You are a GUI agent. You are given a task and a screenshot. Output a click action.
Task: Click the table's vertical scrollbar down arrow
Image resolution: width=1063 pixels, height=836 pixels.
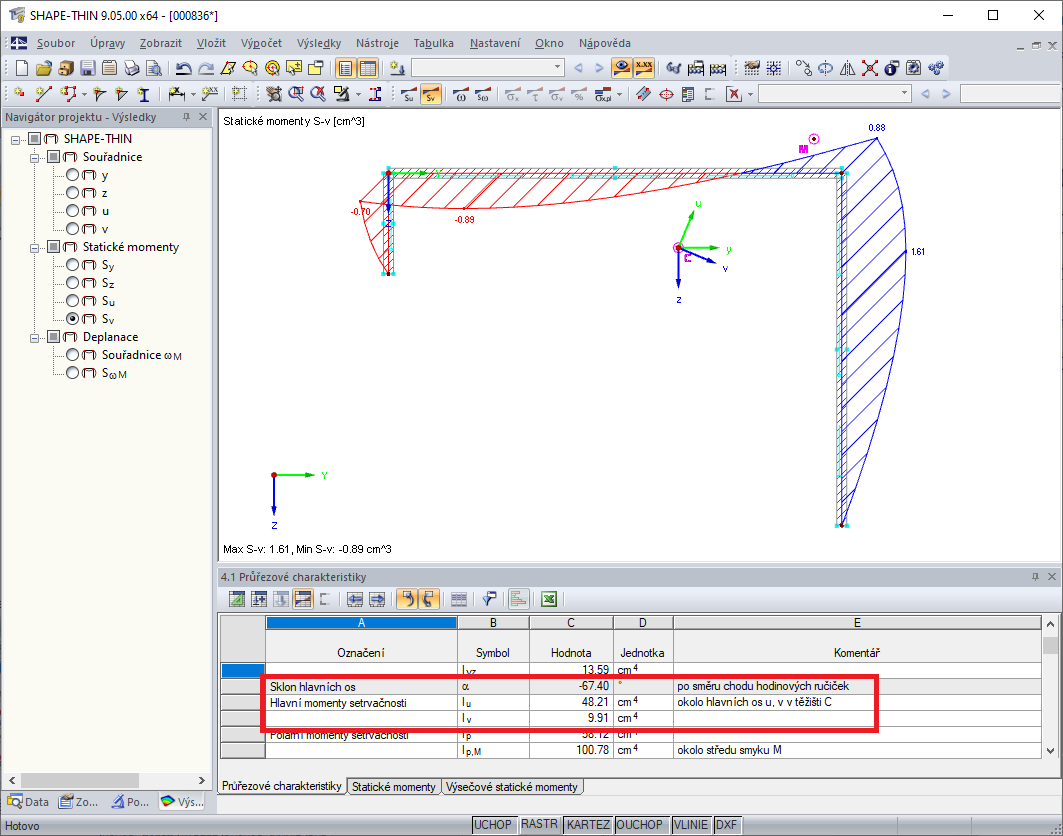click(1050, 750)
